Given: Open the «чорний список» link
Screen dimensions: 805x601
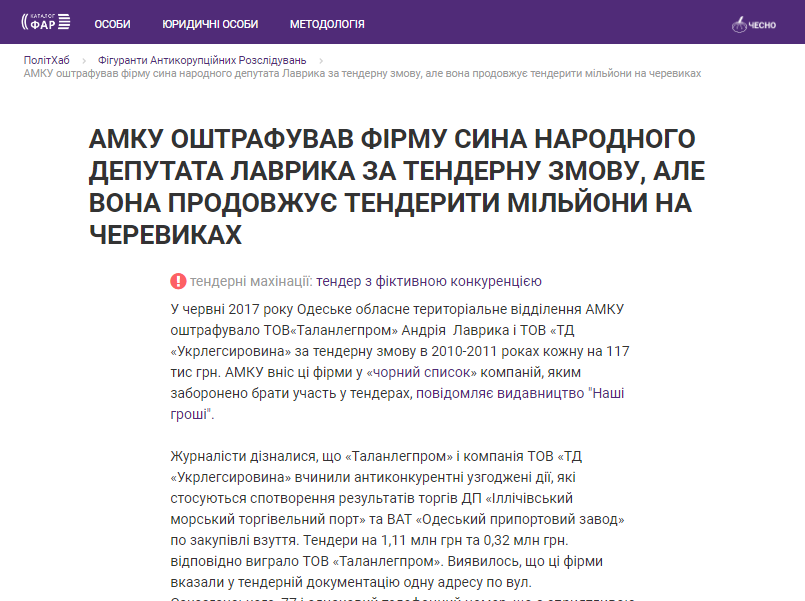Looking at the screenshot, I should click(421, 372).
